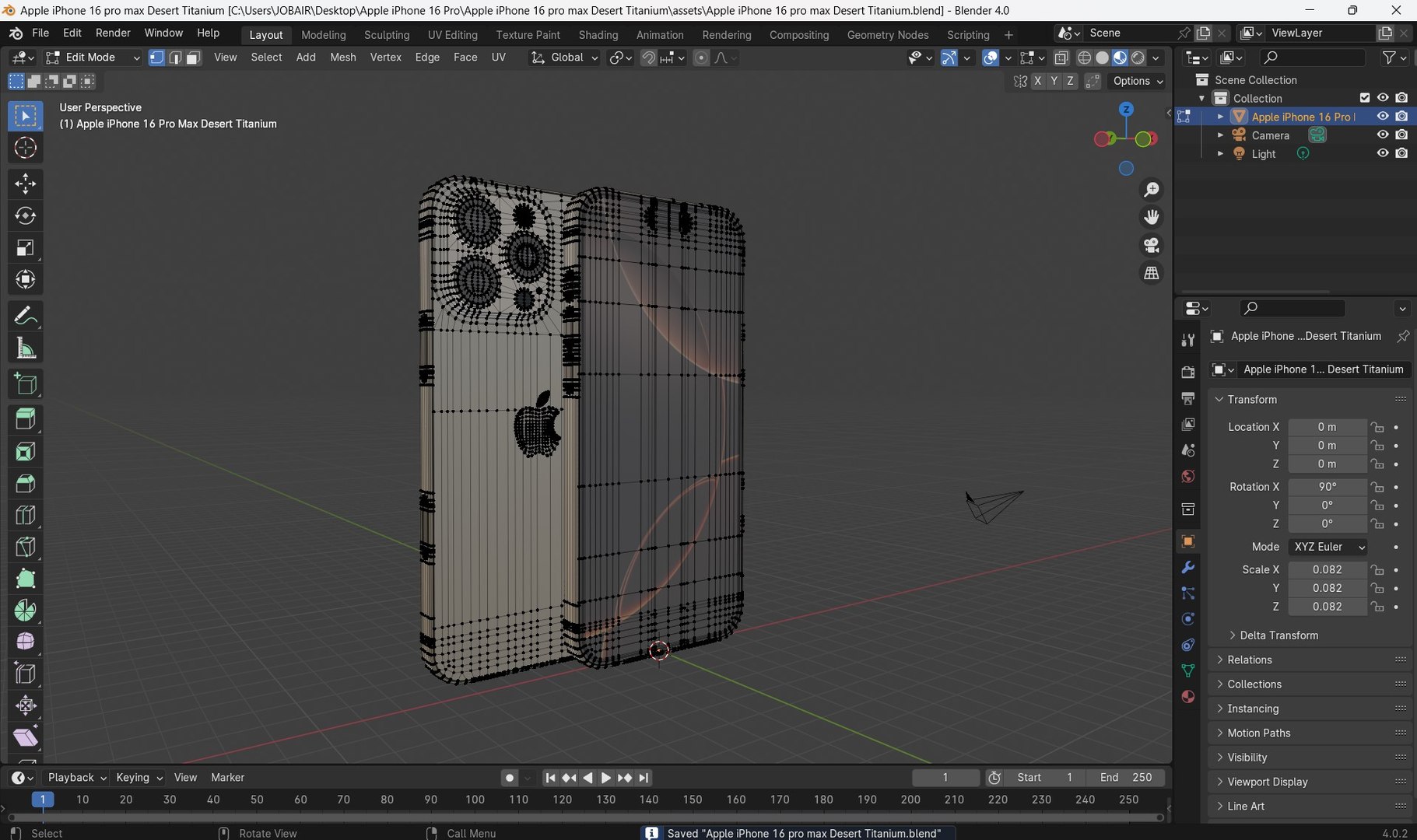Select the Shear tool

[x=25, y=737]
